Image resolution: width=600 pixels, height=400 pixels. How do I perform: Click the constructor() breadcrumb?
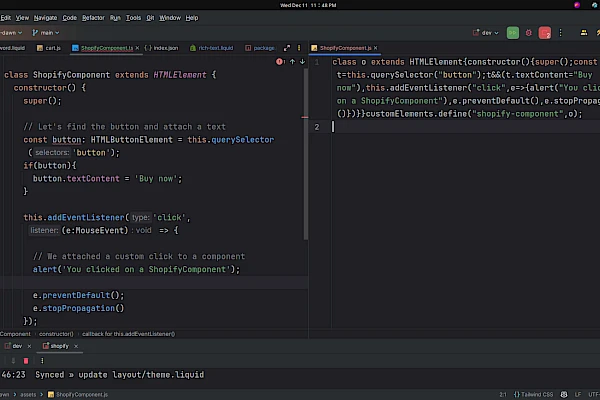click(56, 333)
